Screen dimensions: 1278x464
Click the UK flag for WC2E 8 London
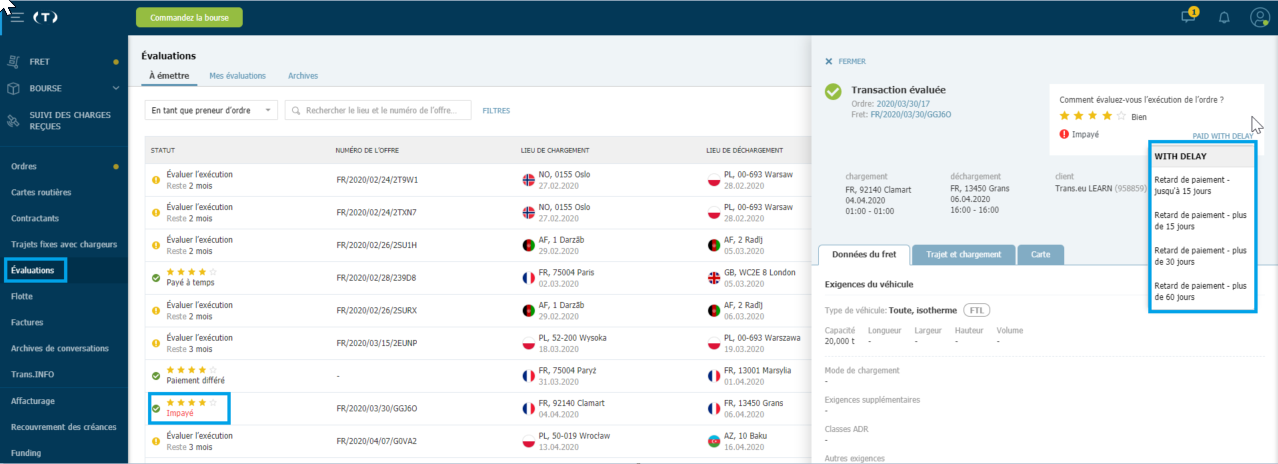click(x=714, y=278)
